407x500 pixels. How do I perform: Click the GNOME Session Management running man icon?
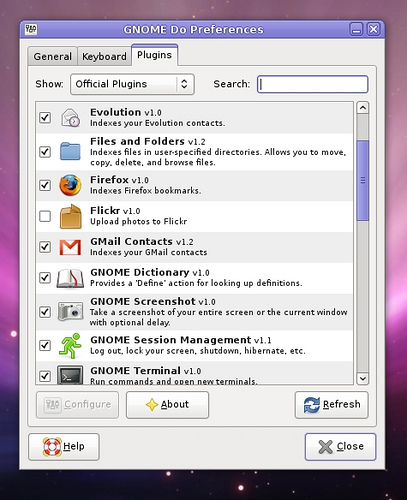(x=70, y=345)
